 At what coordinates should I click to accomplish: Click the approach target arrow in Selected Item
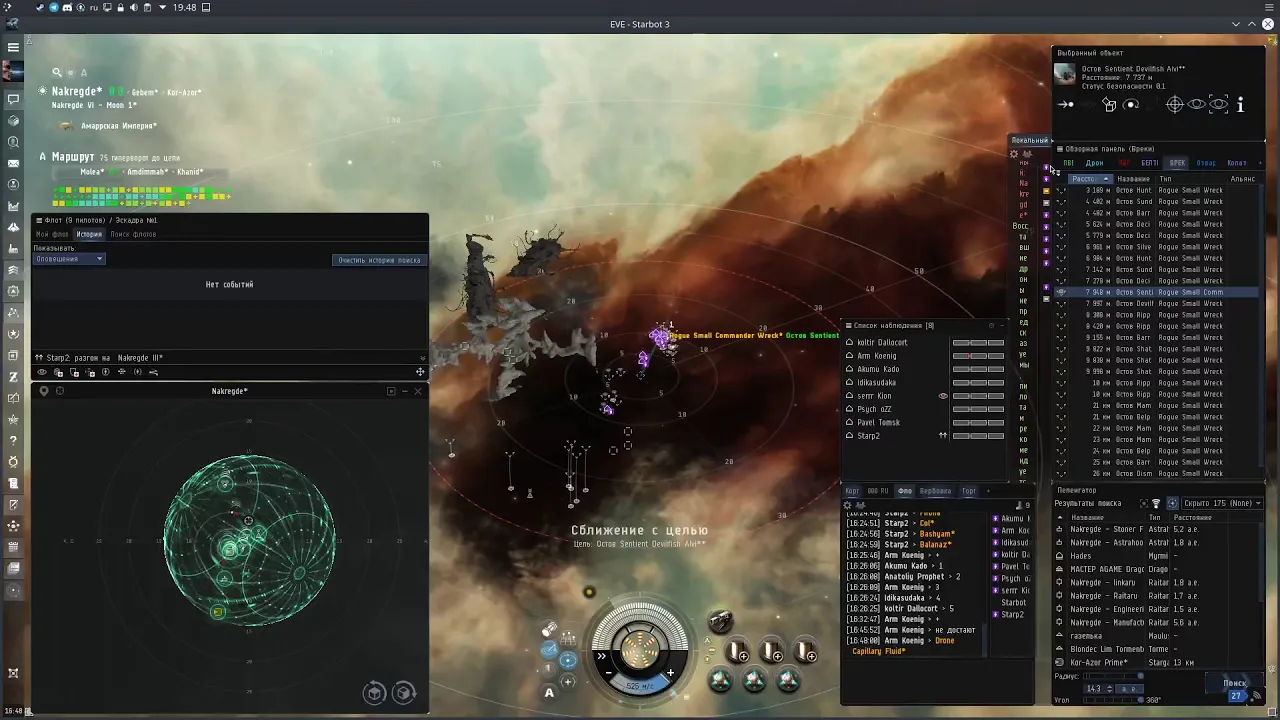pyautogui.click(x=1066, y=104)
